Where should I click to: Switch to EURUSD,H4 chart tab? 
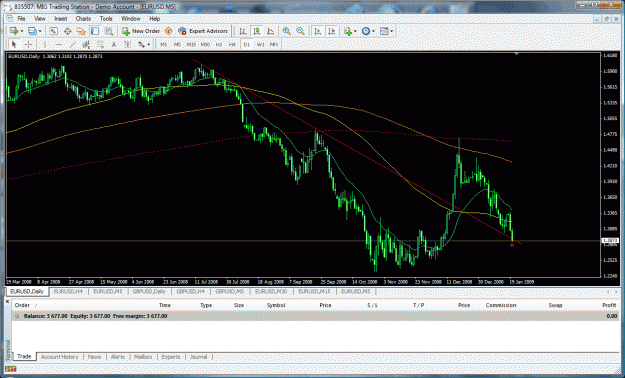pyautogui.click(x=68, y=291)
